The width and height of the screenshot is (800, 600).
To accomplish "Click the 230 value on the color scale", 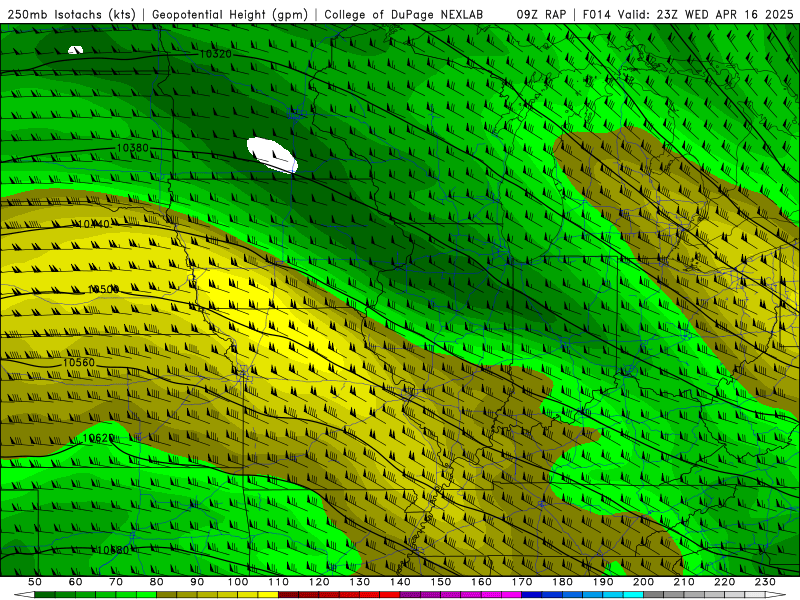I will [x=765, y=582].
